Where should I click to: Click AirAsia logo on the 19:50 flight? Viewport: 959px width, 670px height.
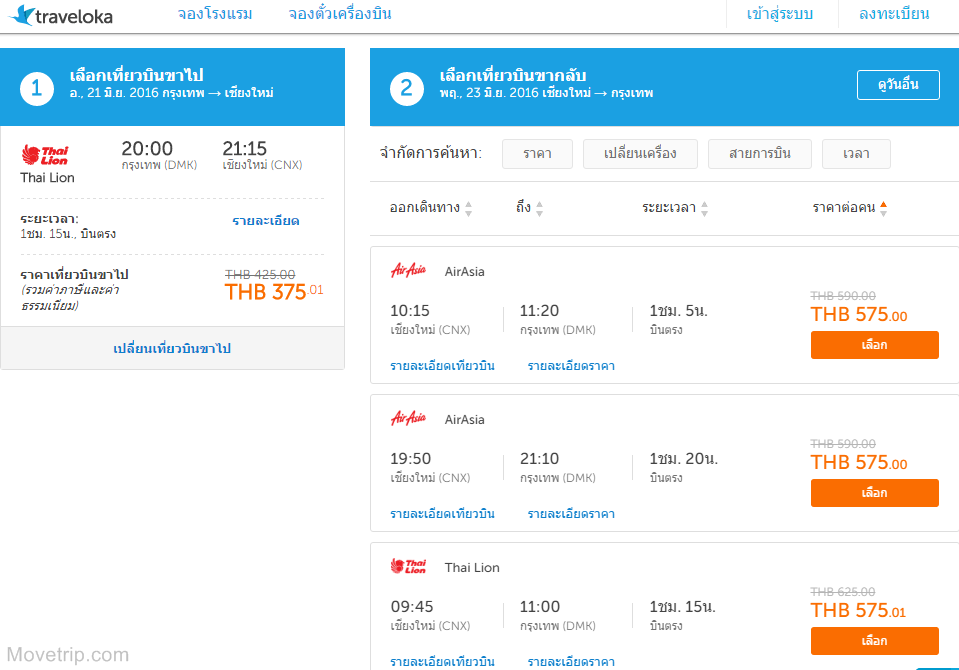coord(408,418)
